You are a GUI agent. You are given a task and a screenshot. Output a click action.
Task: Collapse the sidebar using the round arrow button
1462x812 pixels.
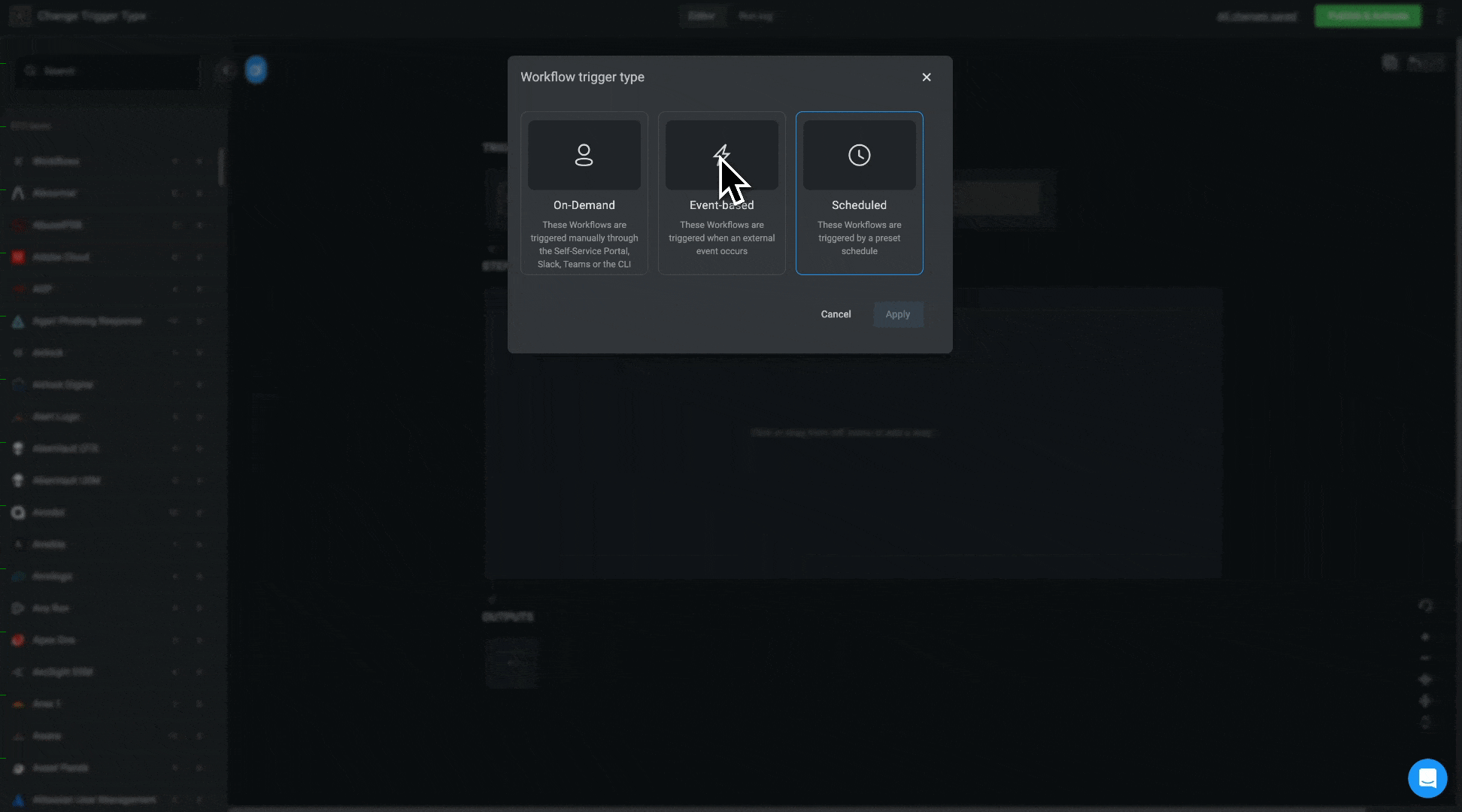[x=225, y=71]
